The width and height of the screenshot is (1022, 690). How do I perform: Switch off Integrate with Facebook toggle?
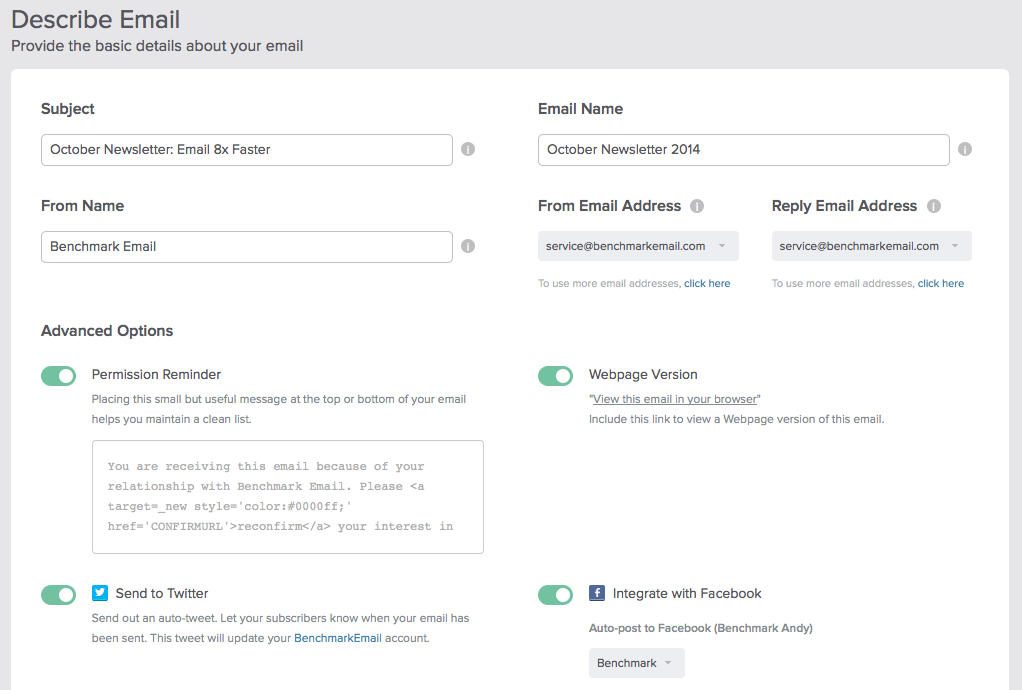tap(555, 595)
